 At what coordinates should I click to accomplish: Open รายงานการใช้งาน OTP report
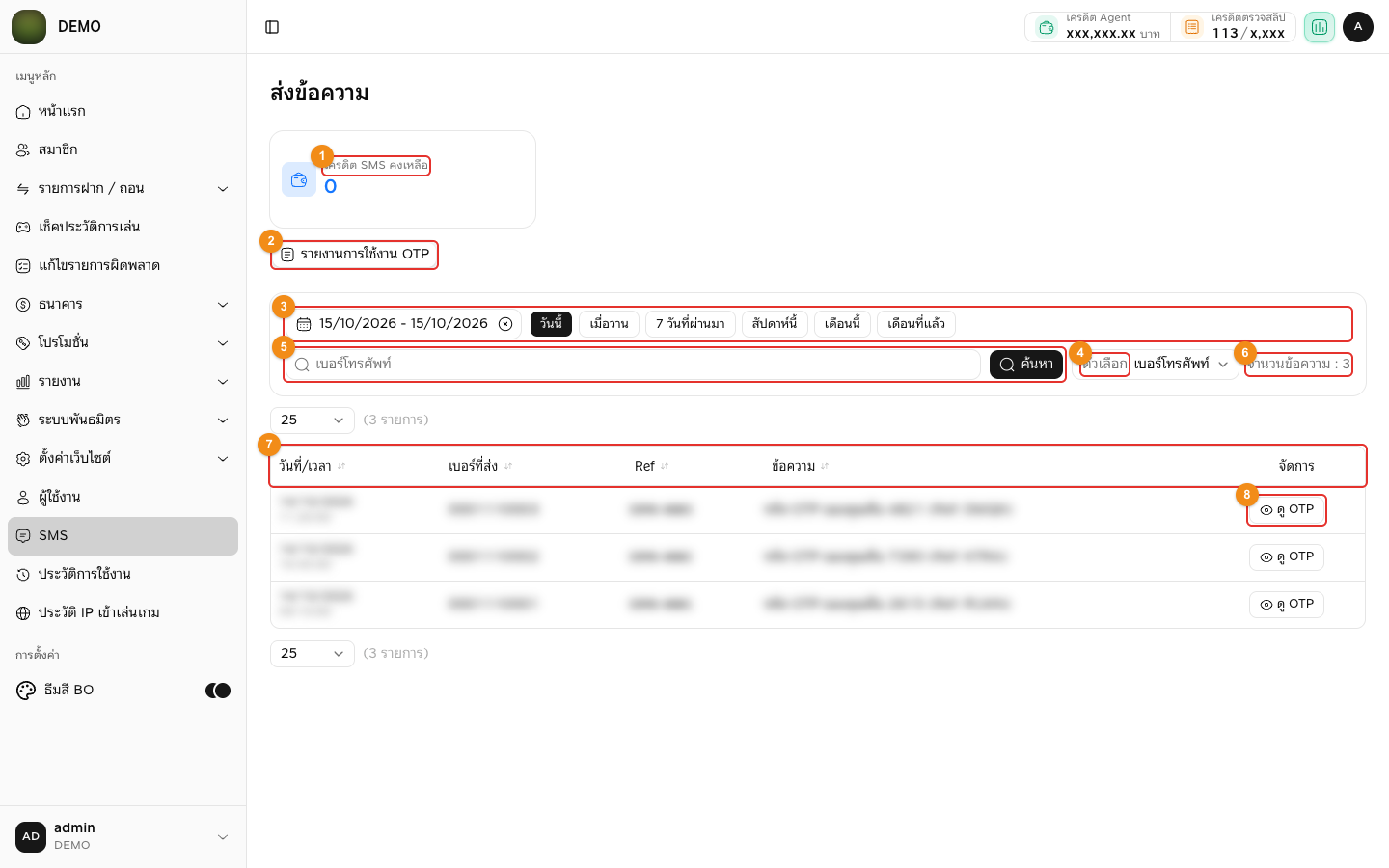[x=355, y=255]
